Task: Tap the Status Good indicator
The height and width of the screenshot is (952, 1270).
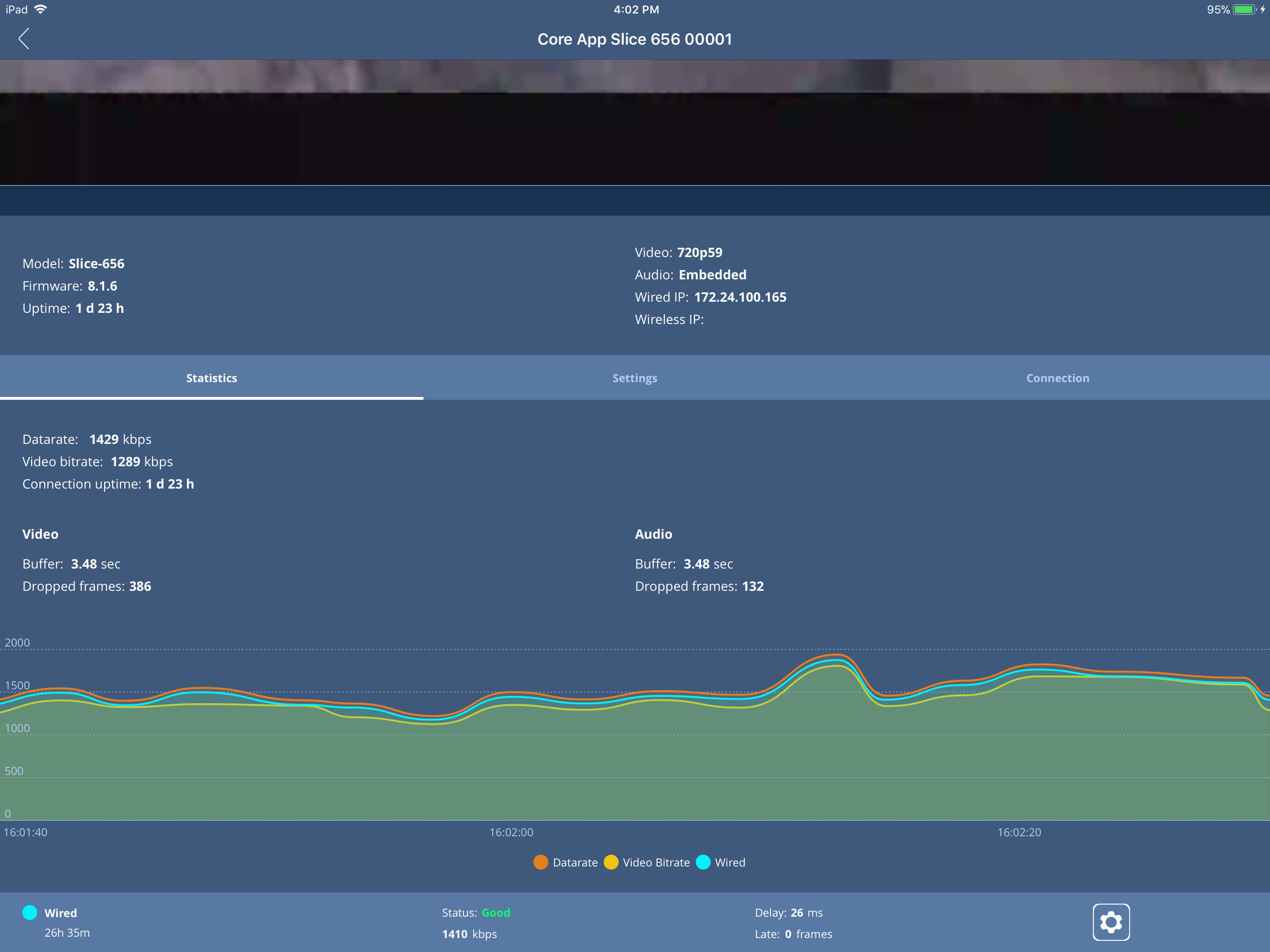Action: tap(495, 912)
